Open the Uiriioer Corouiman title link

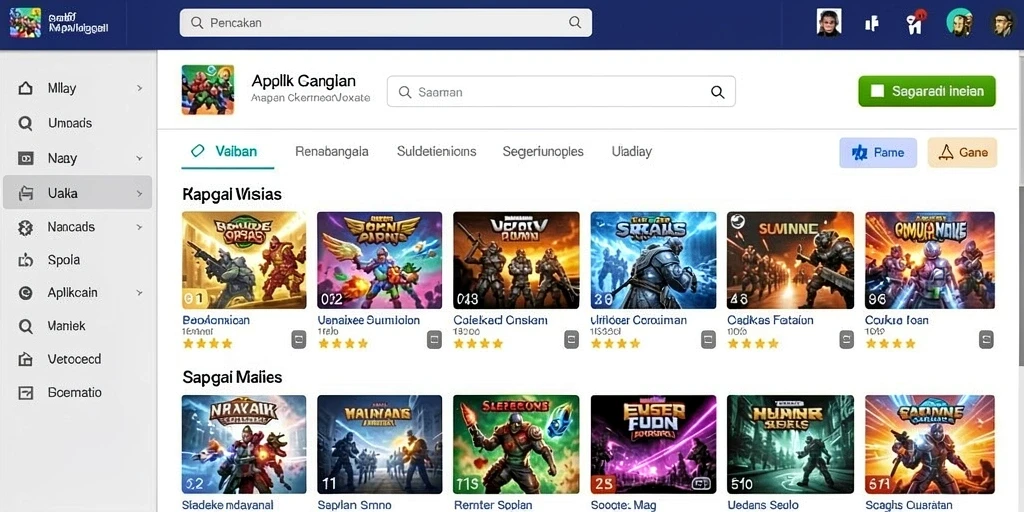coord(639,320)
